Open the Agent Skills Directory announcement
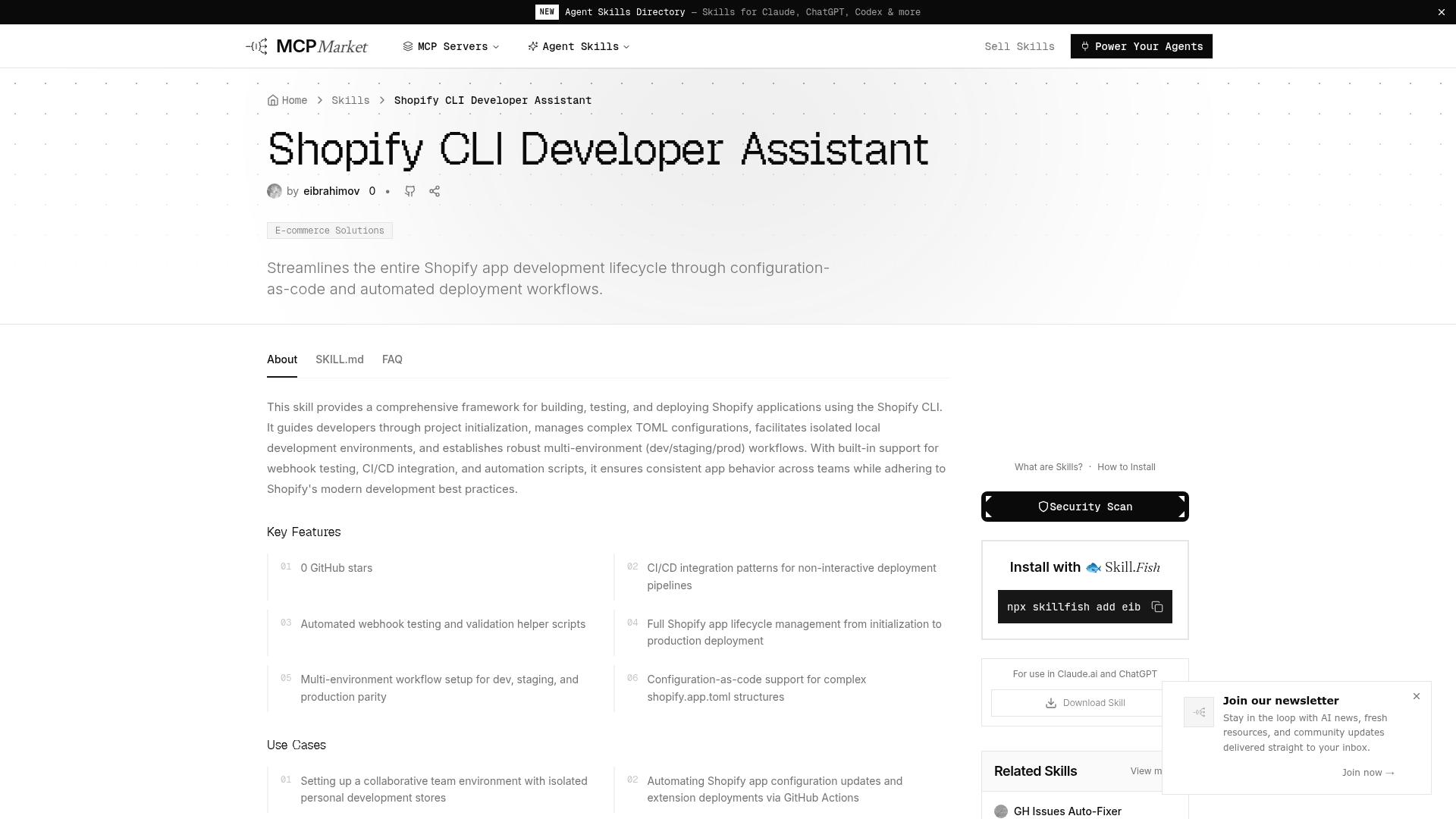This screenshot has height=819, width=1456. click(x=727, y=12)
